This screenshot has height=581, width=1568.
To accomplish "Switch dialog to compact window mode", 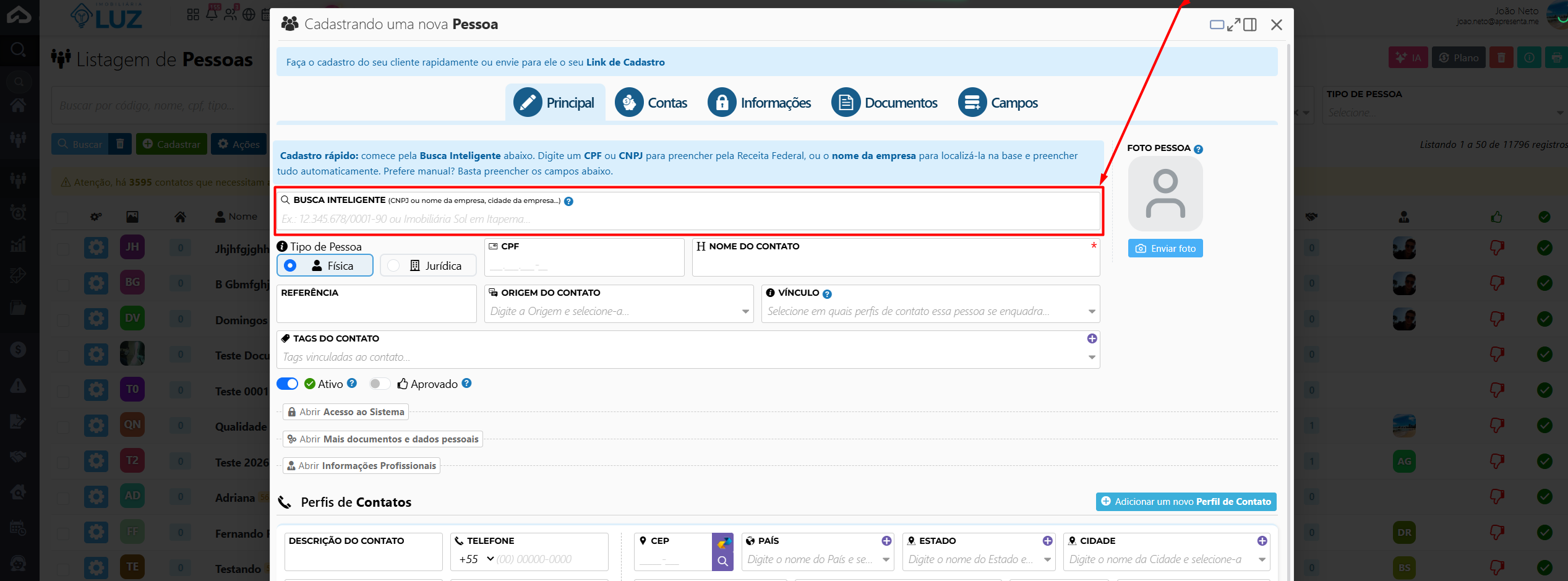I will tap(1217, 25).
